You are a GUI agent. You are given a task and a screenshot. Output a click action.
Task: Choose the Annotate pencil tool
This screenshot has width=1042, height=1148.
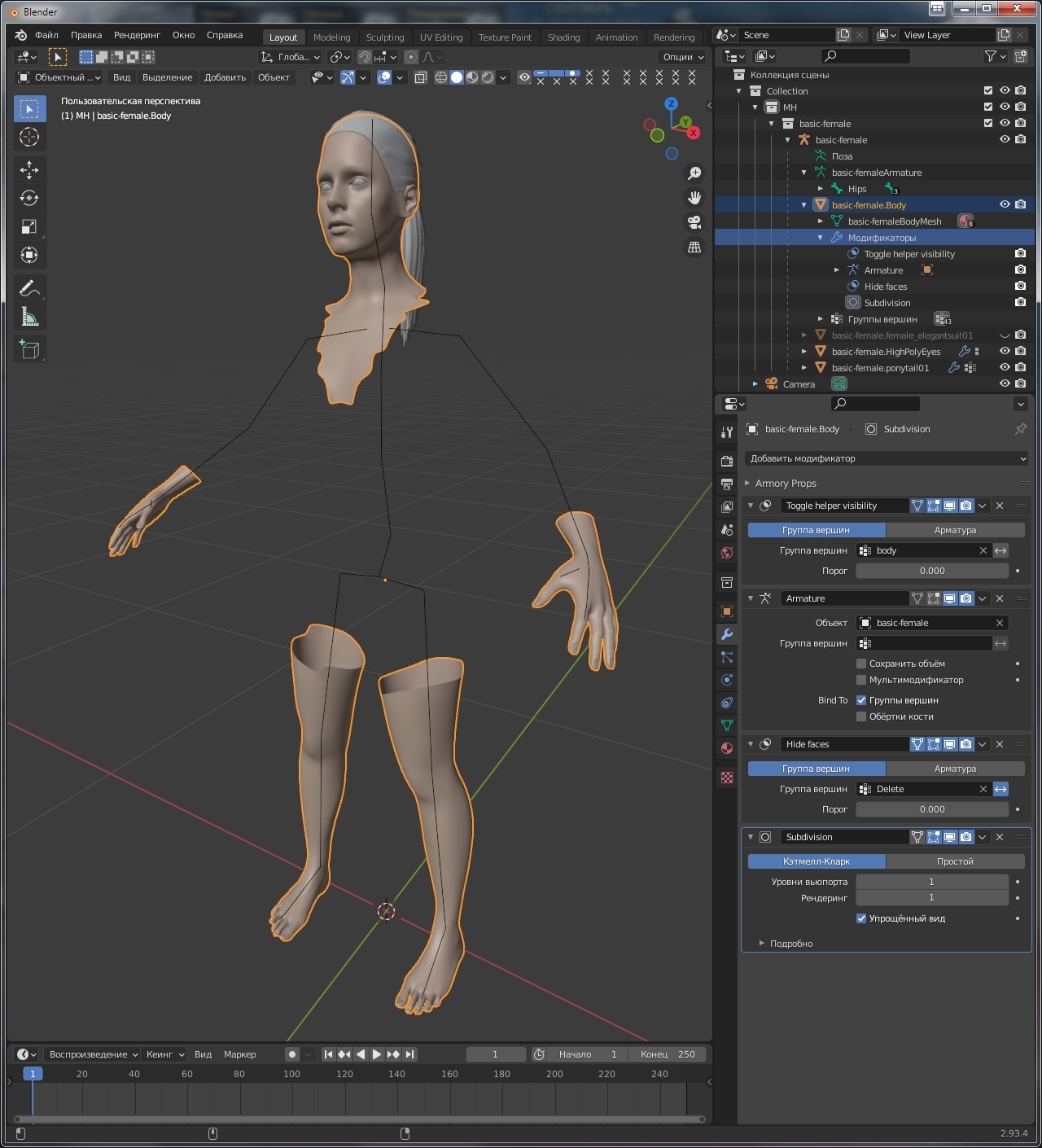[29, 288]
